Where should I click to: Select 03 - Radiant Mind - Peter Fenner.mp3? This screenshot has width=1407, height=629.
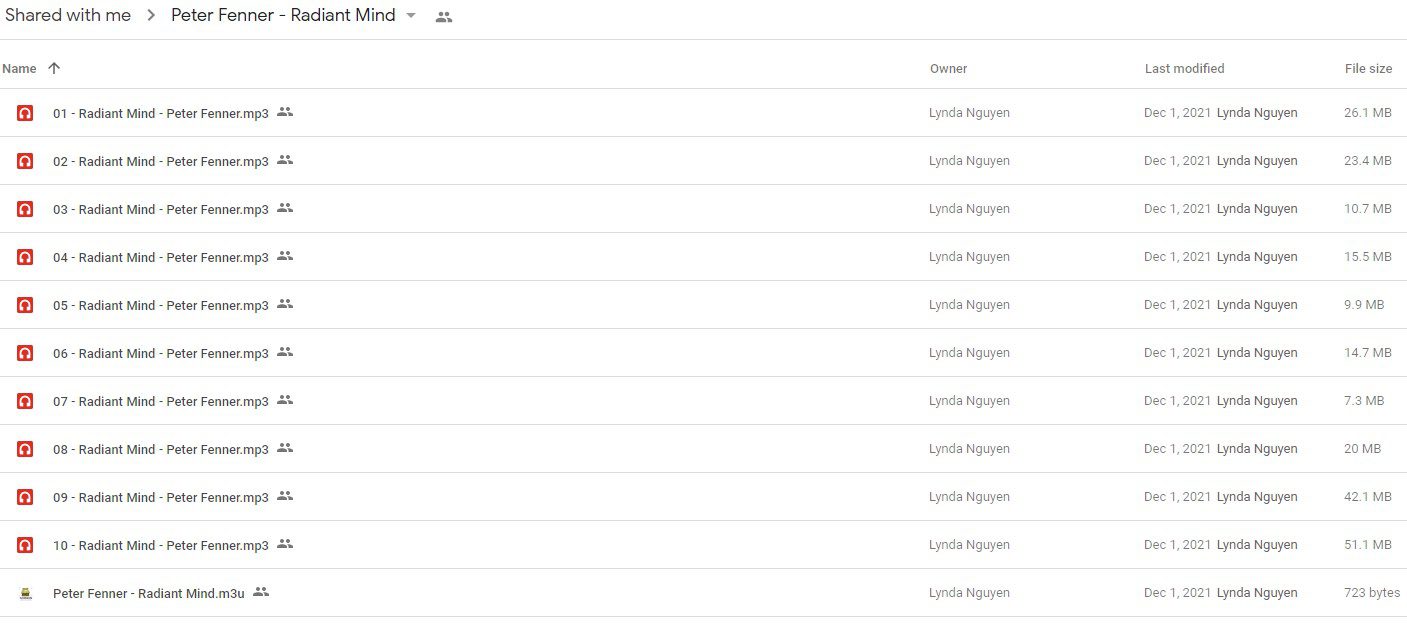(x=161, y=209)
